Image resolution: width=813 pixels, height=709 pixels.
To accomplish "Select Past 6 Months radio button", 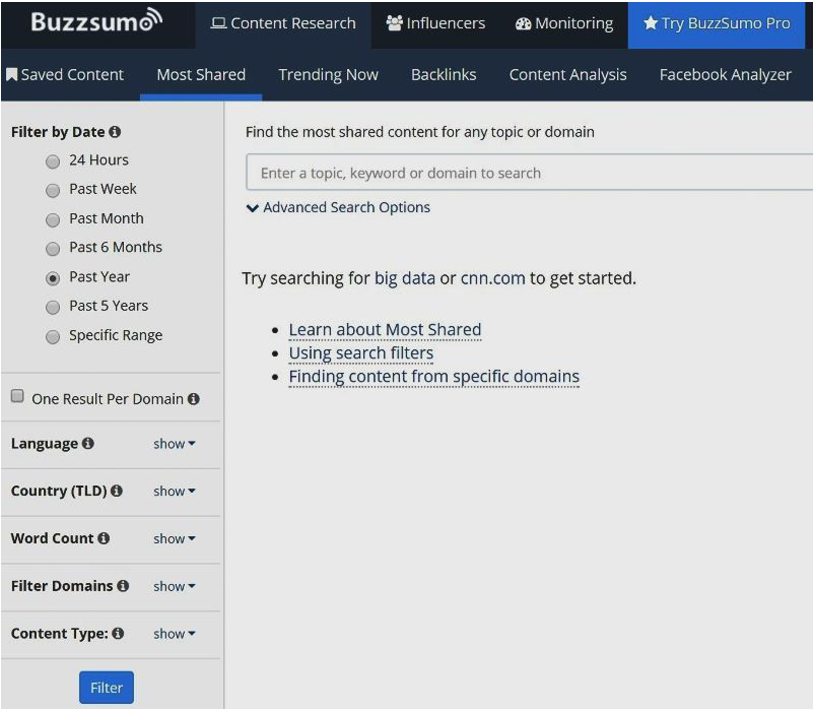I will (52, 249).
